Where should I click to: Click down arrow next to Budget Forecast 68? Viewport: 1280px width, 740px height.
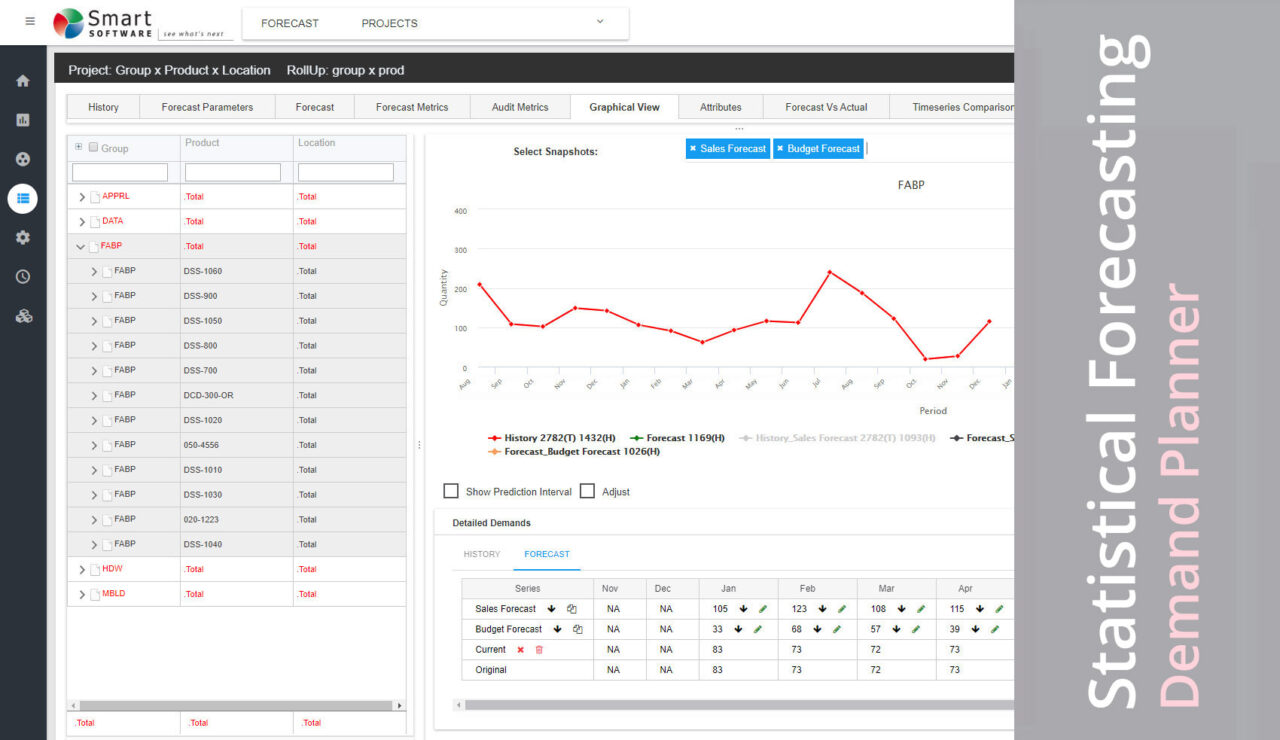coord(817,629)
